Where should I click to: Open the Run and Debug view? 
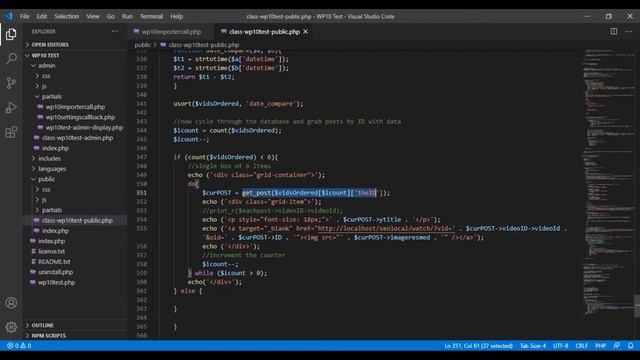[11, 107]
